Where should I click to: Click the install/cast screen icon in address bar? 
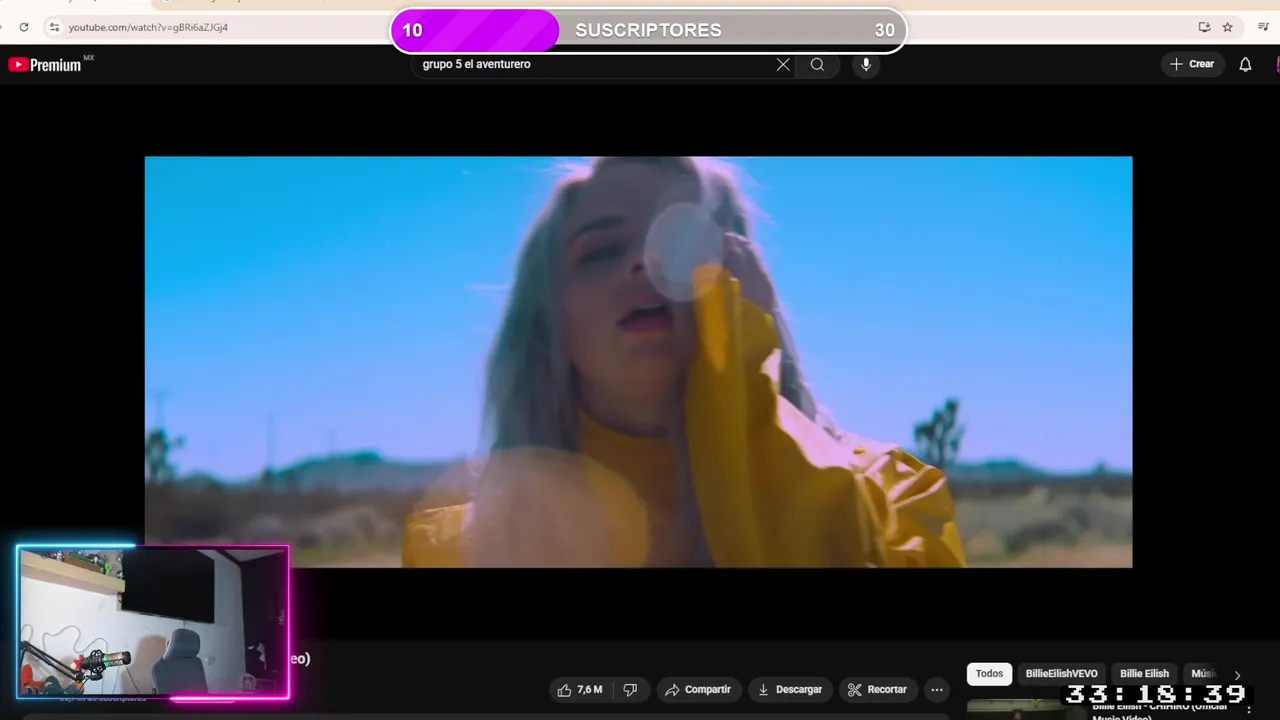coord(1204,27)
